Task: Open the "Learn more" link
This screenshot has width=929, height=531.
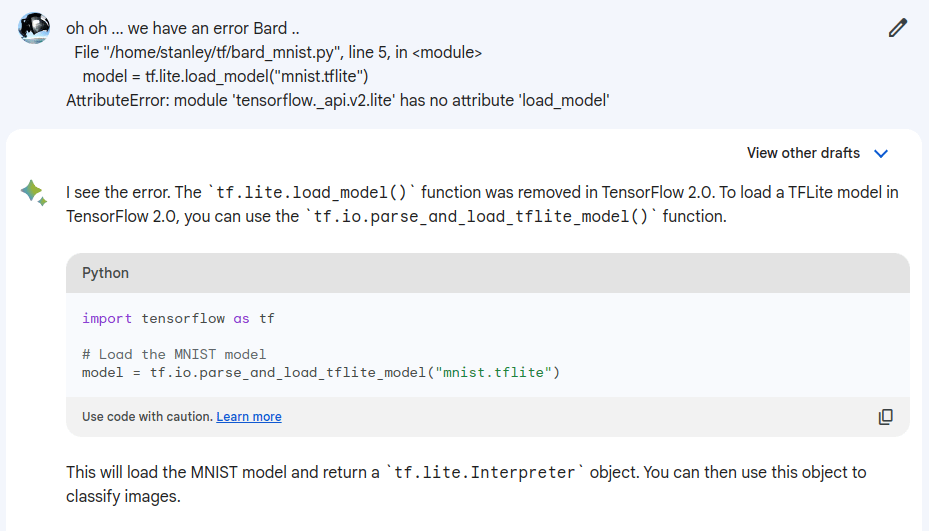Action: click(249, 417)
